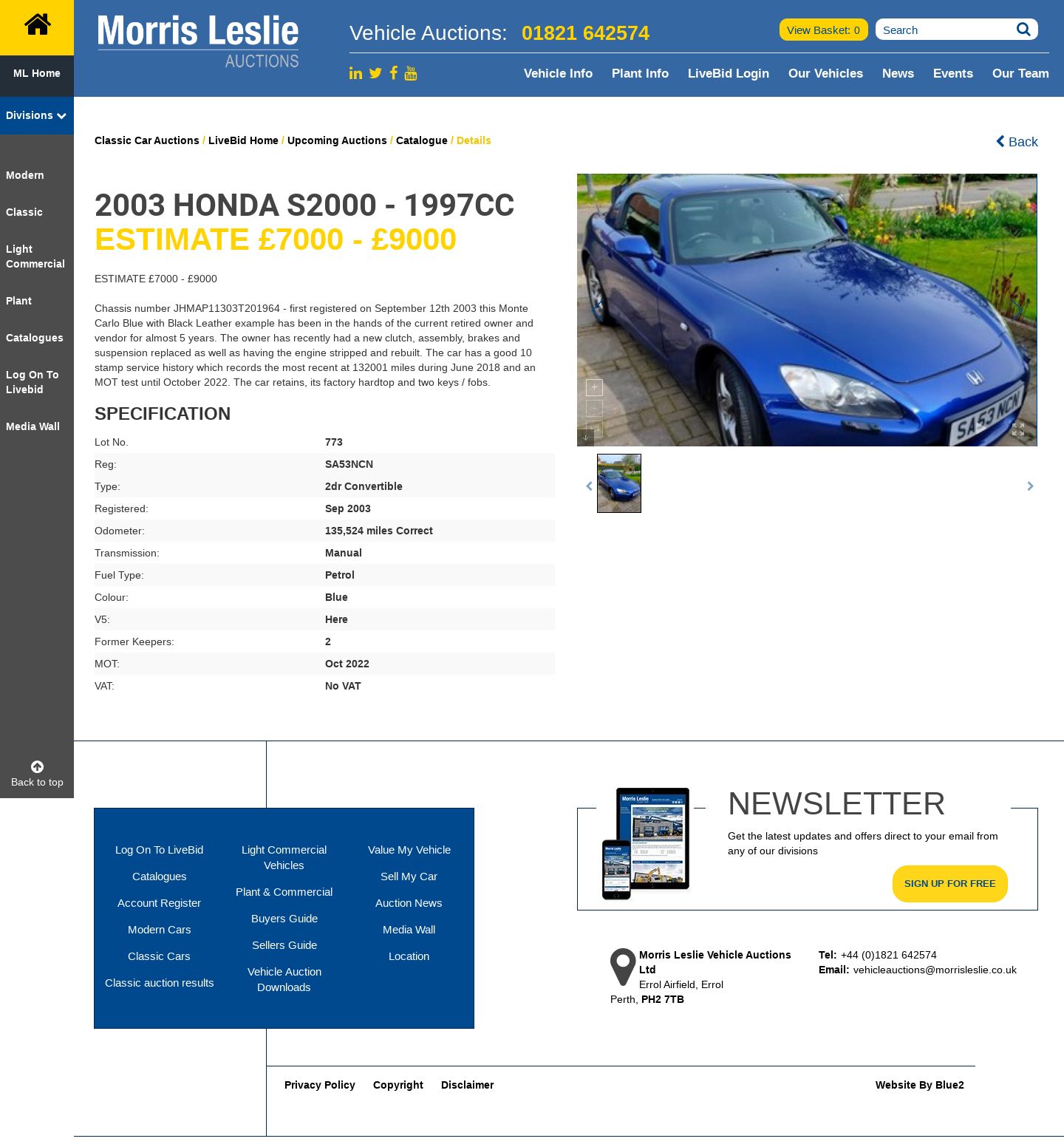Image resolution: width=1064 pixels, height=1147 pixels.
Task: Click SIGN UP FOR FREE button
Action: pyautogui.click(x=949, y=884)
